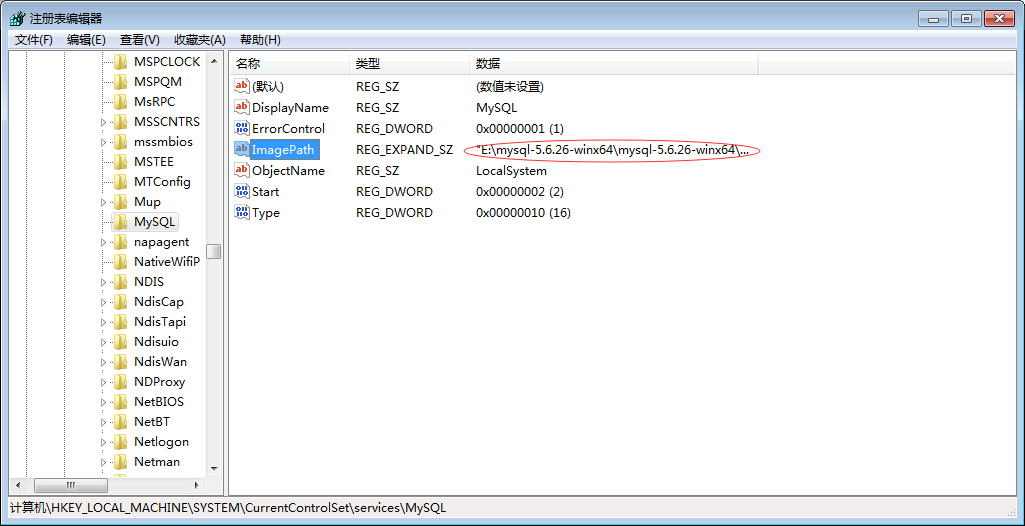The image size is (1025, 526).
Task: Sort values by the 数据 column header
Action: [614, 64]
